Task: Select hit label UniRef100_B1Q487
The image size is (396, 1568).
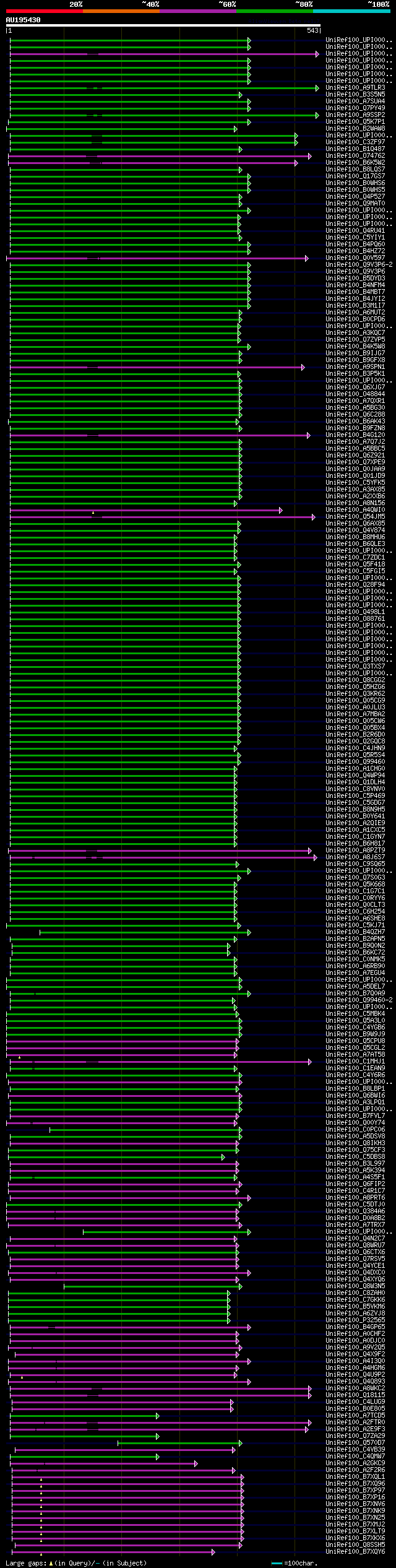Action: click(x=355, y=149)
